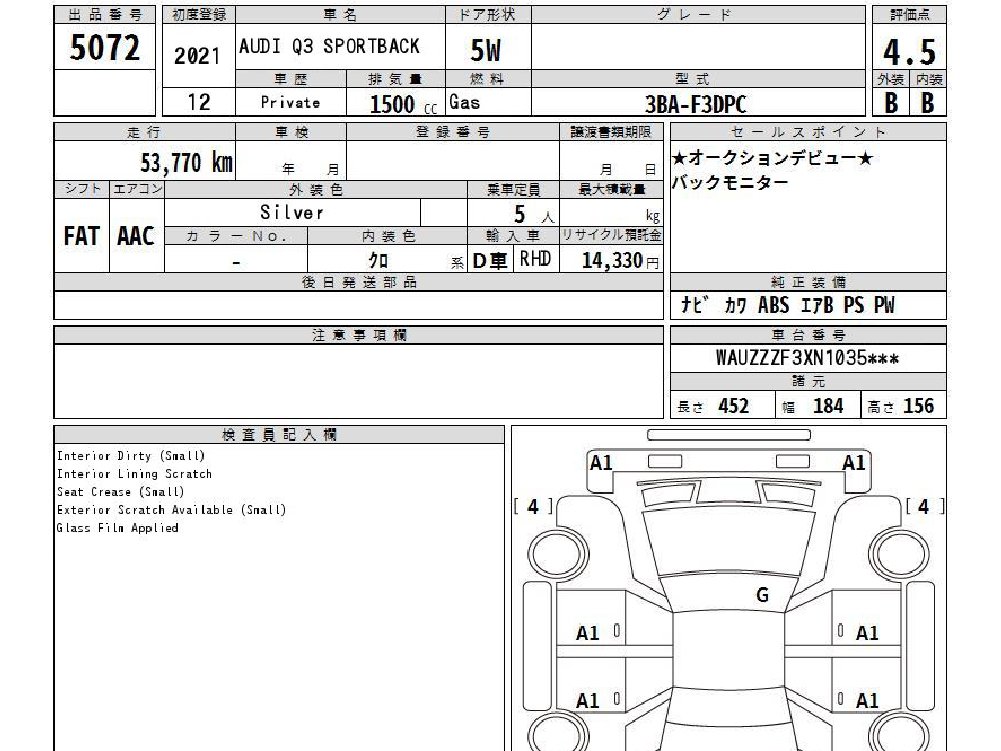Click the 評価点 grade header

click(x=910, y=15)
